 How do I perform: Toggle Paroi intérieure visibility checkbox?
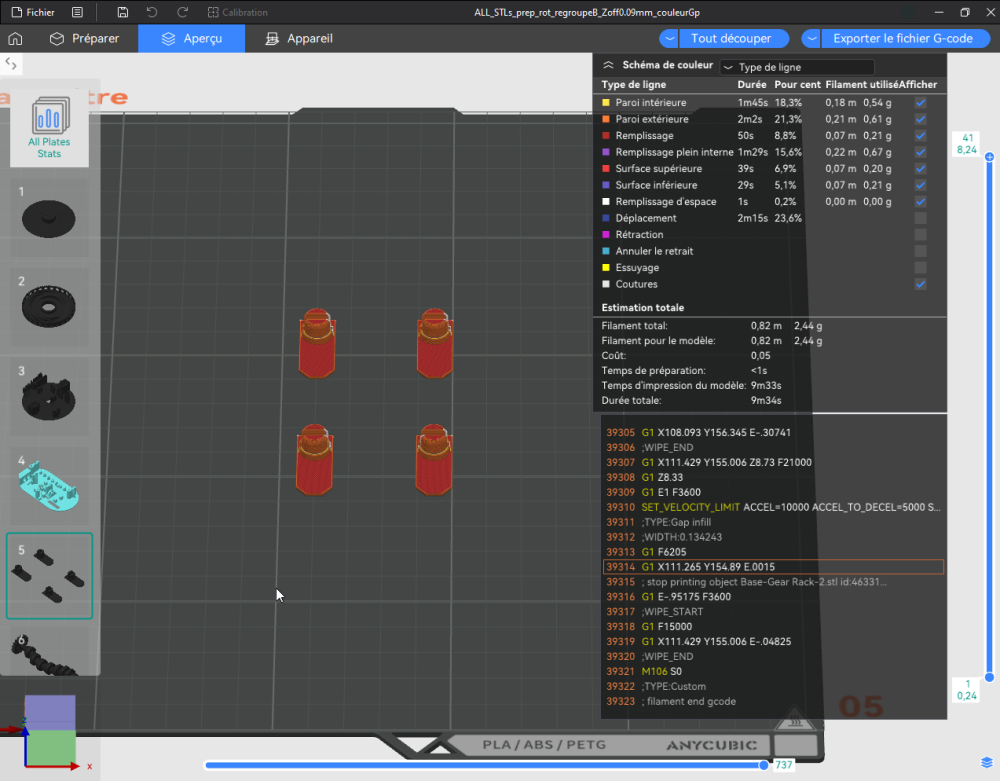920,102
